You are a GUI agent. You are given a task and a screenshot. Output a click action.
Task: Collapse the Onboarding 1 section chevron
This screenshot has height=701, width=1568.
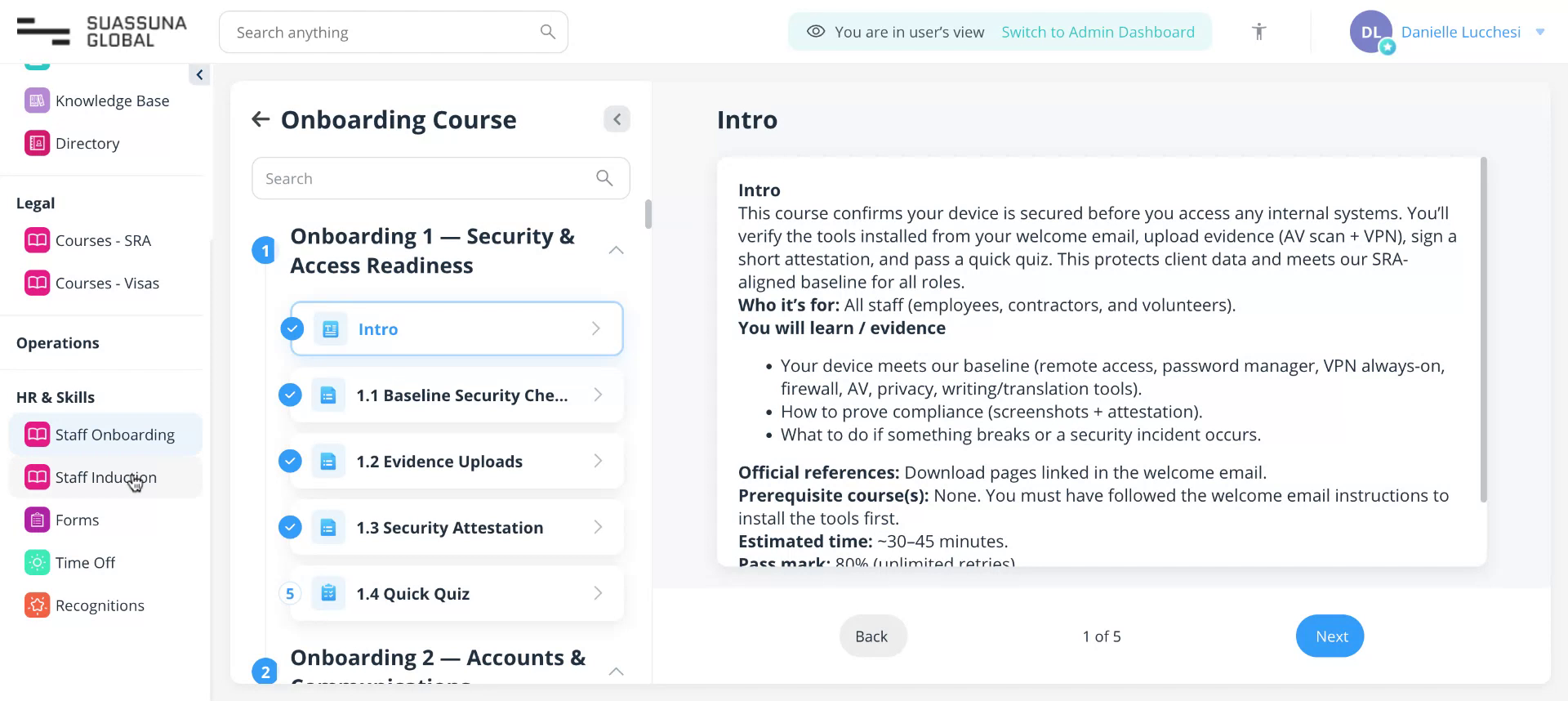(616, 250)
